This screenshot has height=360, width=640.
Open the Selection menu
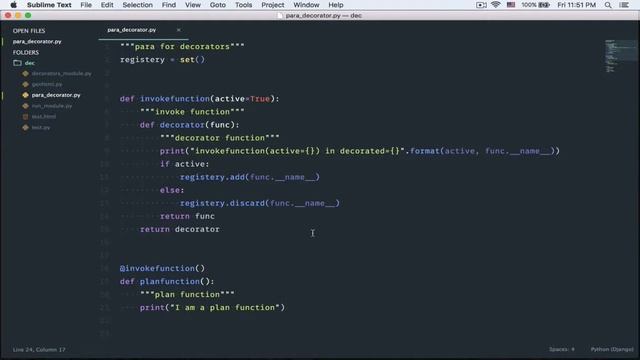[x=138, y=5]
